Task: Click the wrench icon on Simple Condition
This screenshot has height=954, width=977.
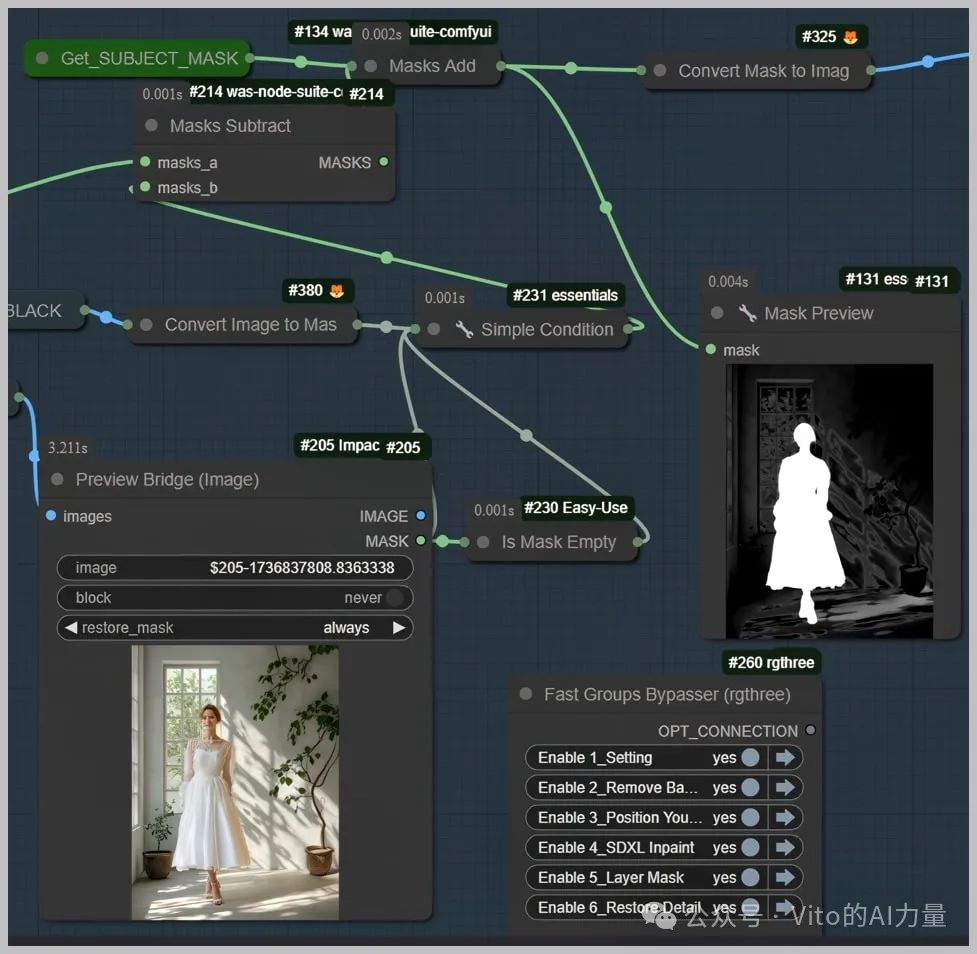Action: point(464,329)
